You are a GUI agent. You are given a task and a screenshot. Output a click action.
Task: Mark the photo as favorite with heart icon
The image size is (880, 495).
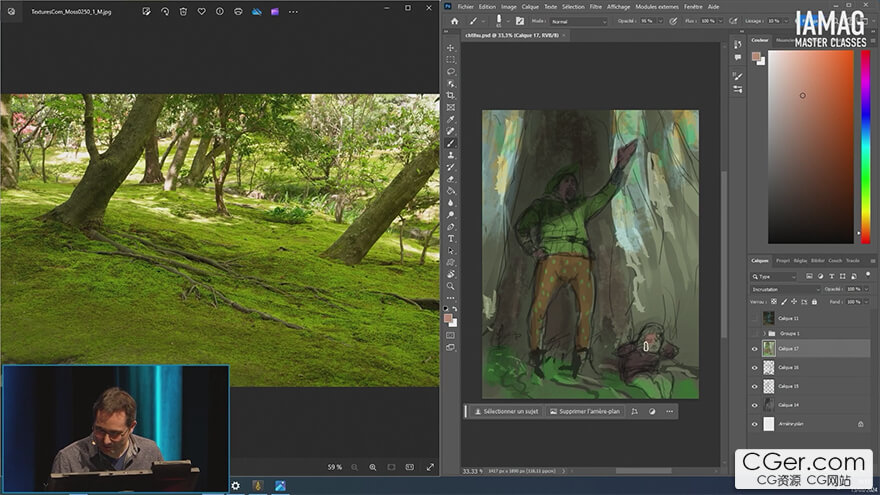click(201, 12)
